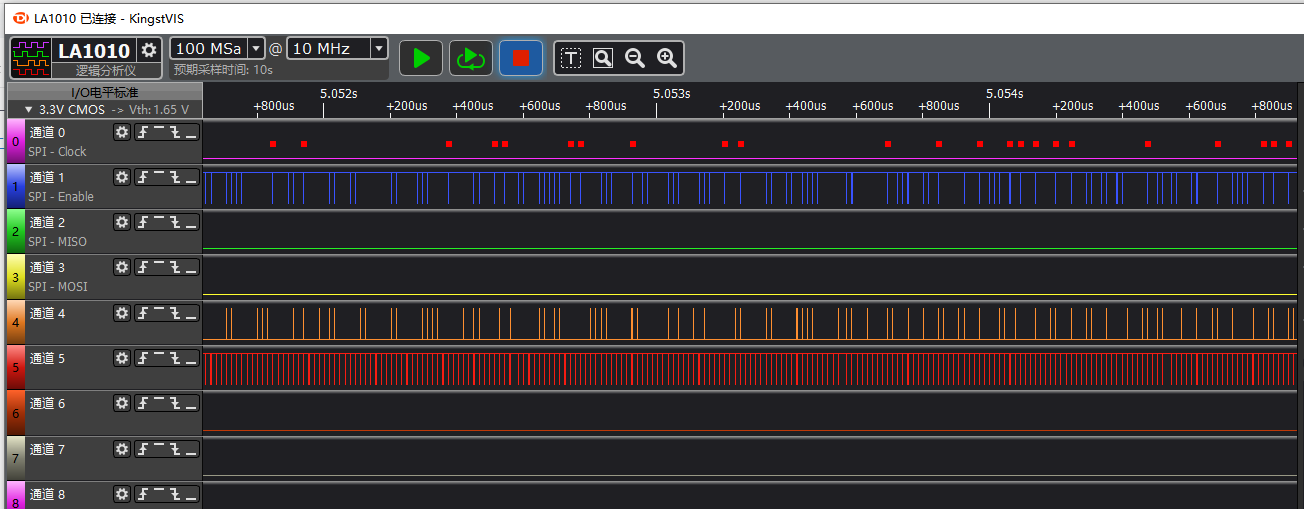Open settings gear for 通道 8
This screenshot has height=509, width=1304.
tap(122, 494)
